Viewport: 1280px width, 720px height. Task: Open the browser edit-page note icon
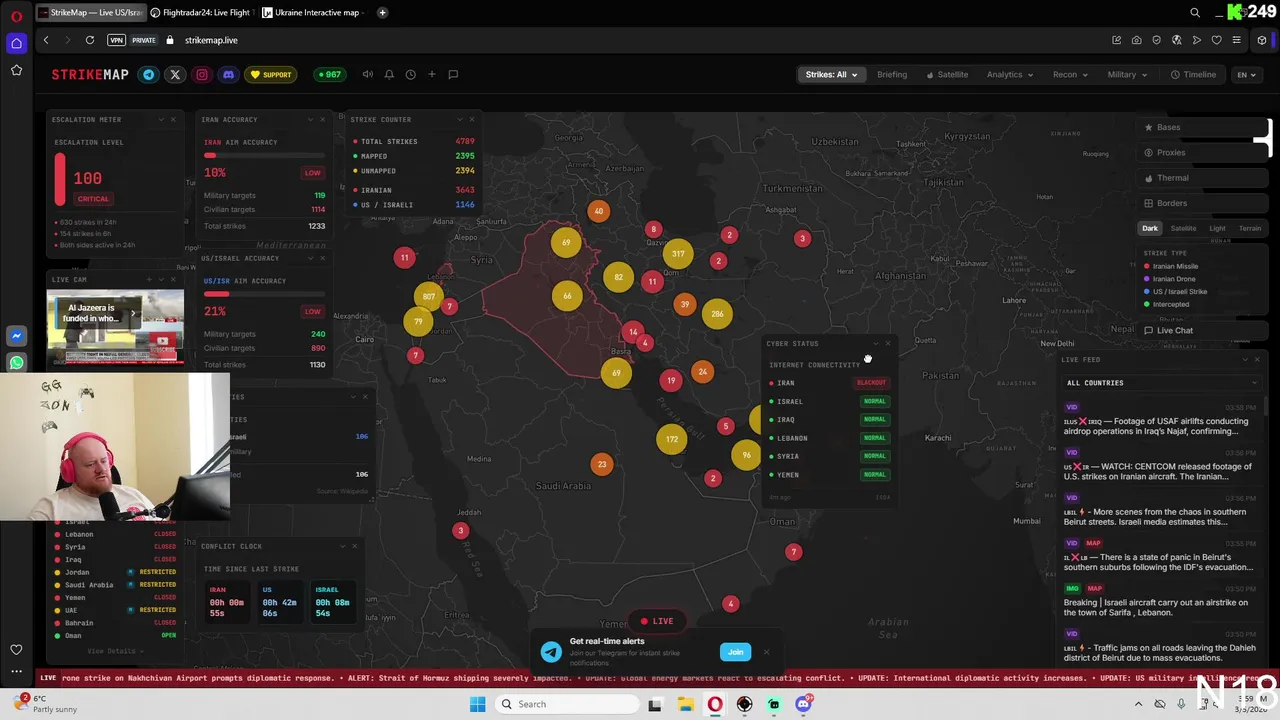1116,40
